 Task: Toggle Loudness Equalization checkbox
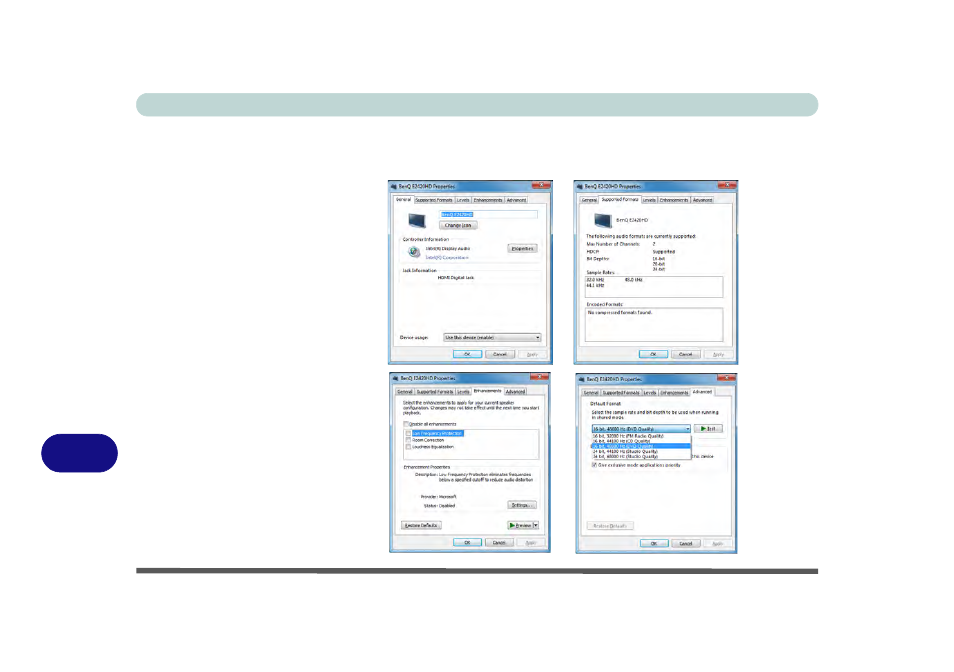click(408, 447)
